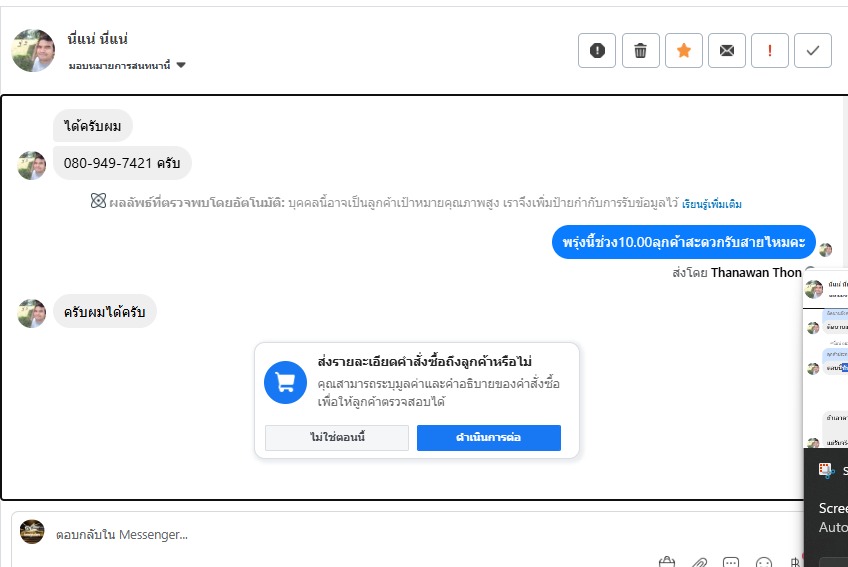The width and height of the screenshot is (848, 567).
Task: Select the phone number message bubble
Action: point(122,163)
